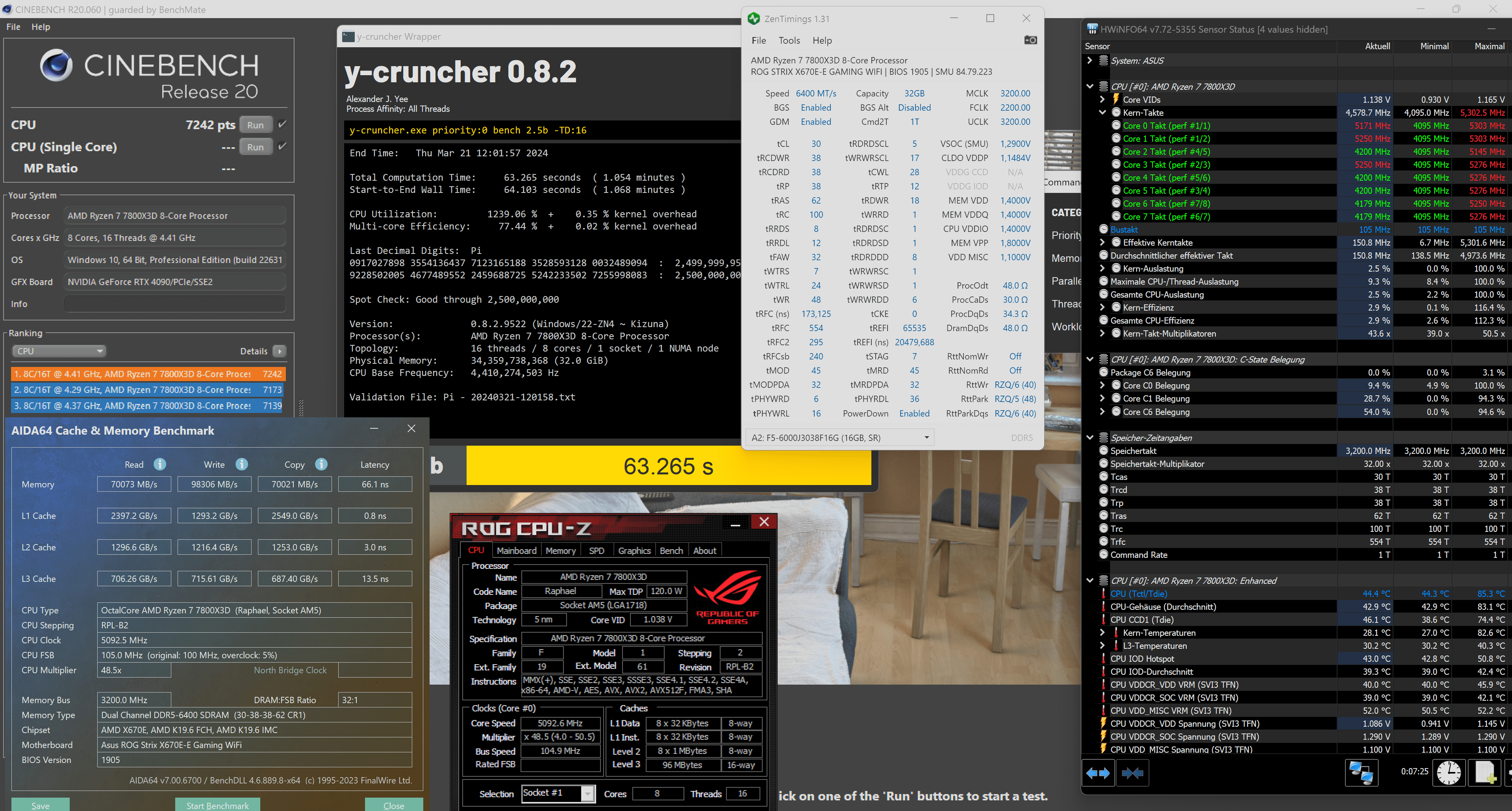Screen dimensions: 1512x811
Task: Switch to the CPU-Z Mainboard tab
Action: [517, 550]
